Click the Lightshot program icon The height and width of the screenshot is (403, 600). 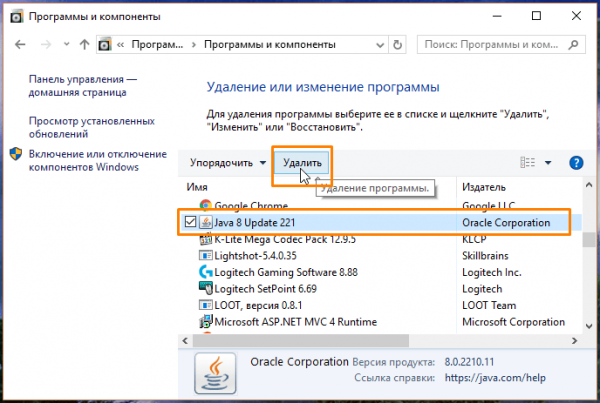(205, 255)
